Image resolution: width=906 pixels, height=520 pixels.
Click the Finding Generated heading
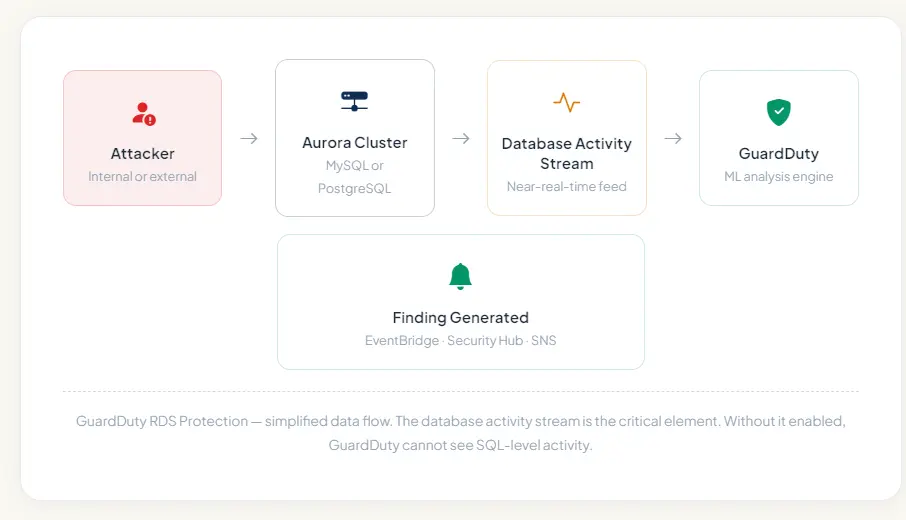coord(460,317)
